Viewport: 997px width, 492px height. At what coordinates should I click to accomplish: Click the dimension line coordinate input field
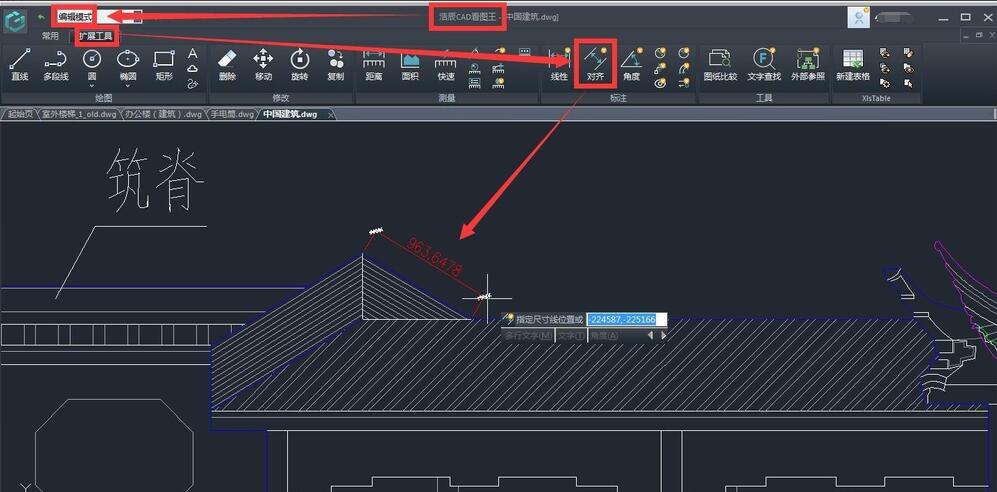tap(624, 319)
